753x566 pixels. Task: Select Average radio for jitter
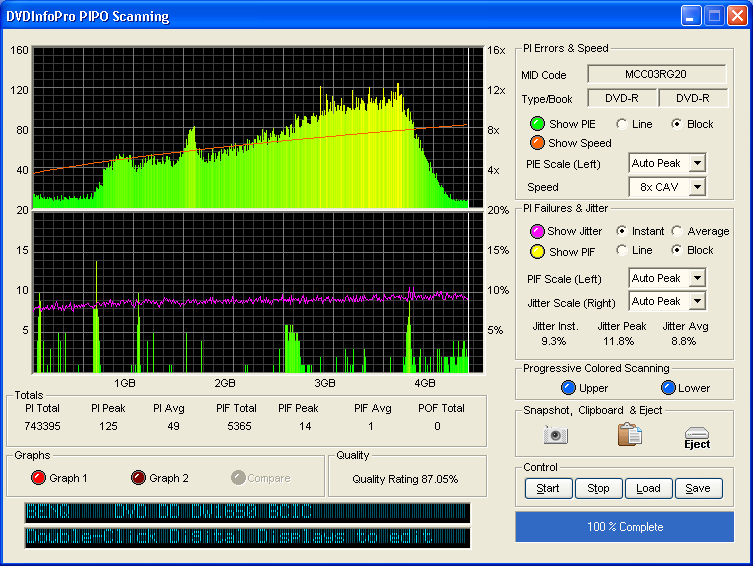(x=677, y=231)
